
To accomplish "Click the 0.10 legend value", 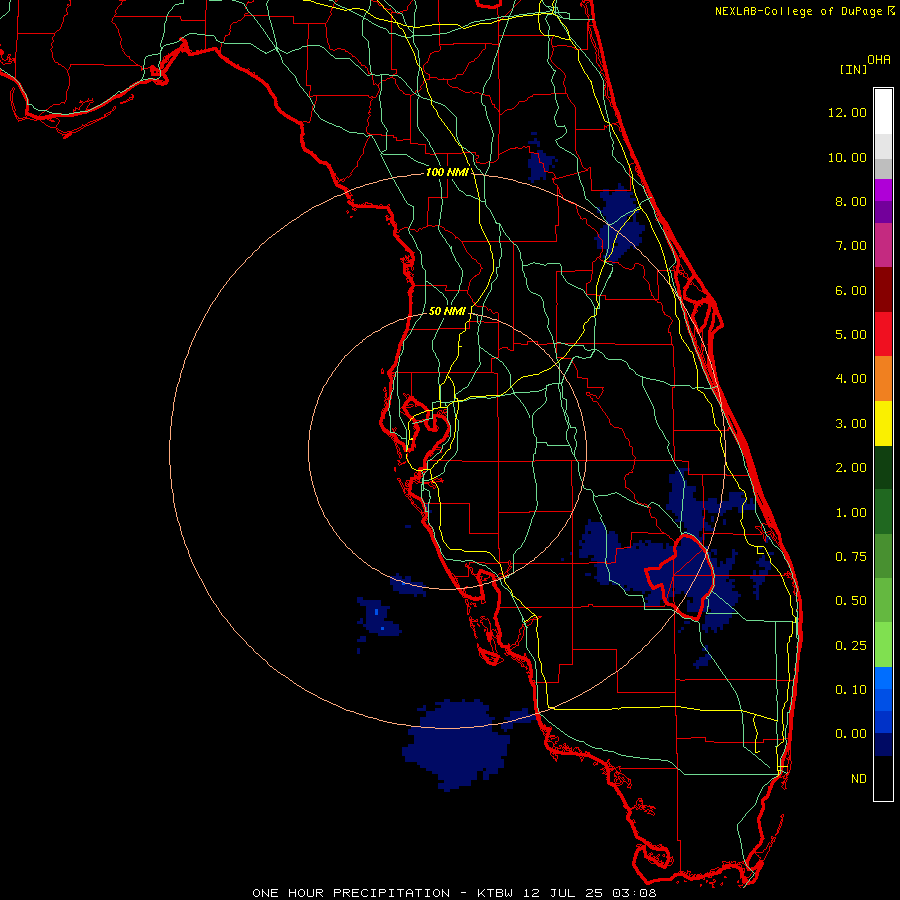I will 851,690.
